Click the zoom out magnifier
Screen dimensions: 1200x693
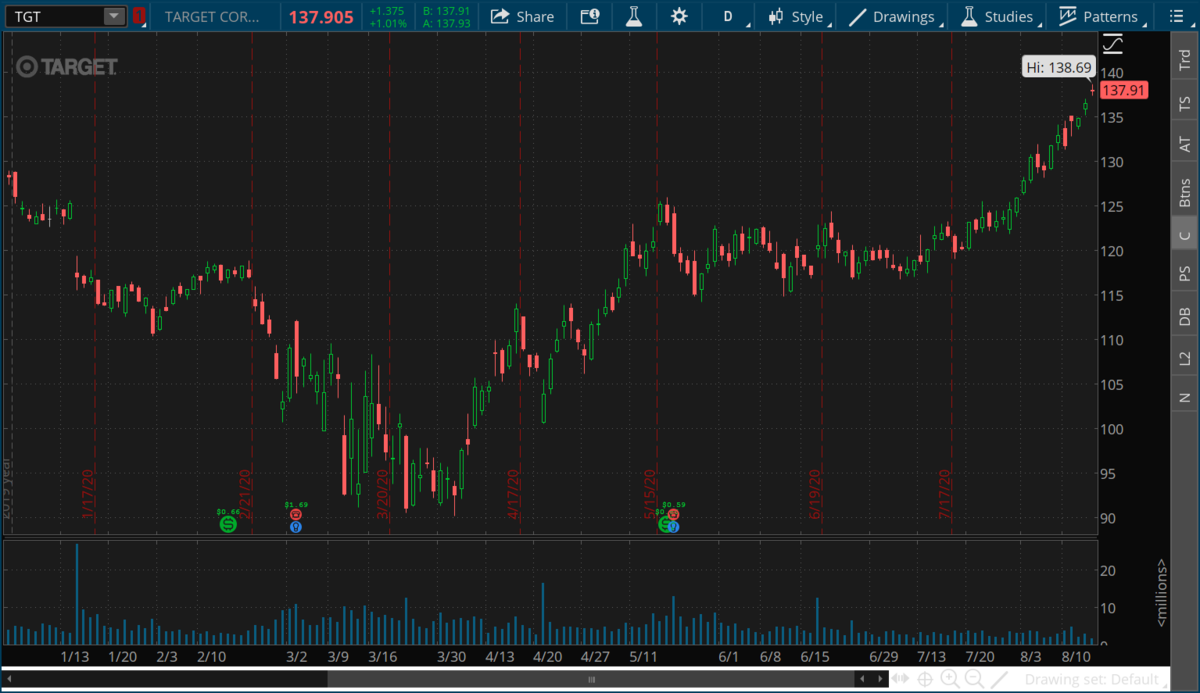click(973, 679)
